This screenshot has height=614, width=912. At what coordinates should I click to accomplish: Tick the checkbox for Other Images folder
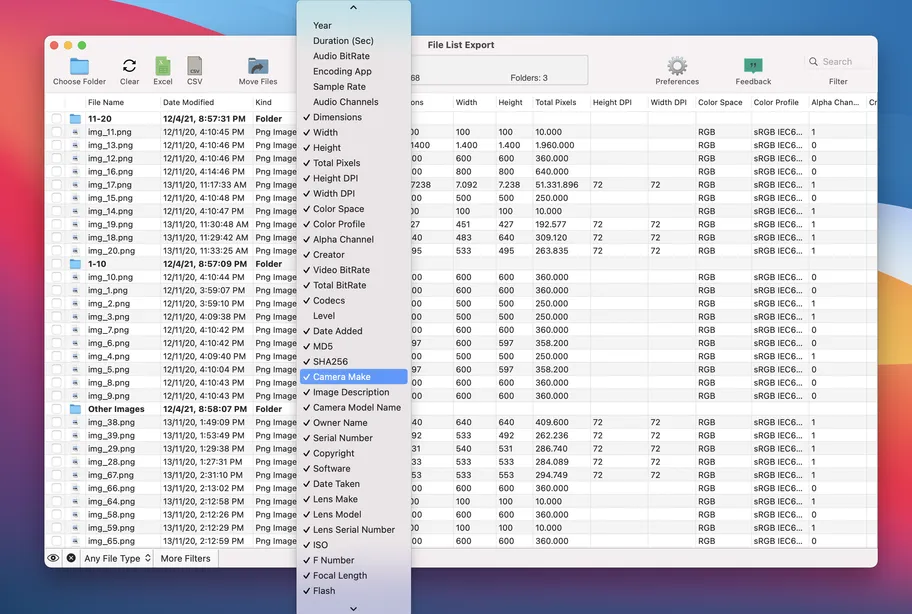[56, 409]
